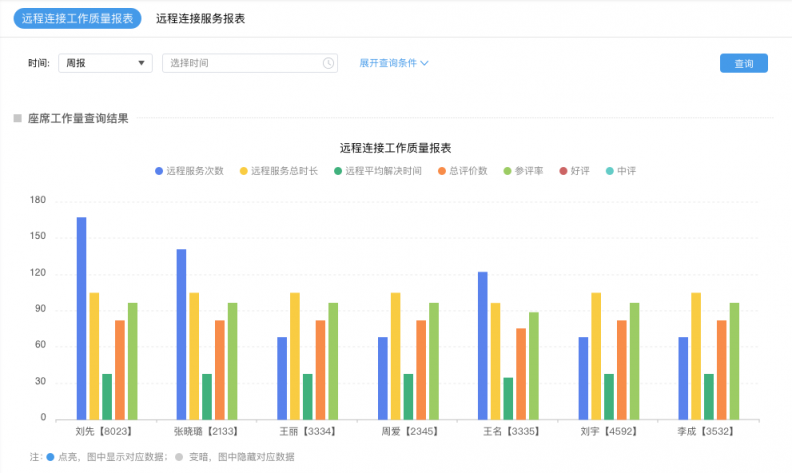Open the 周报 time period dropdown
Image resolution: width=792 pixels, height=473 pixels.
pos(105,63)
